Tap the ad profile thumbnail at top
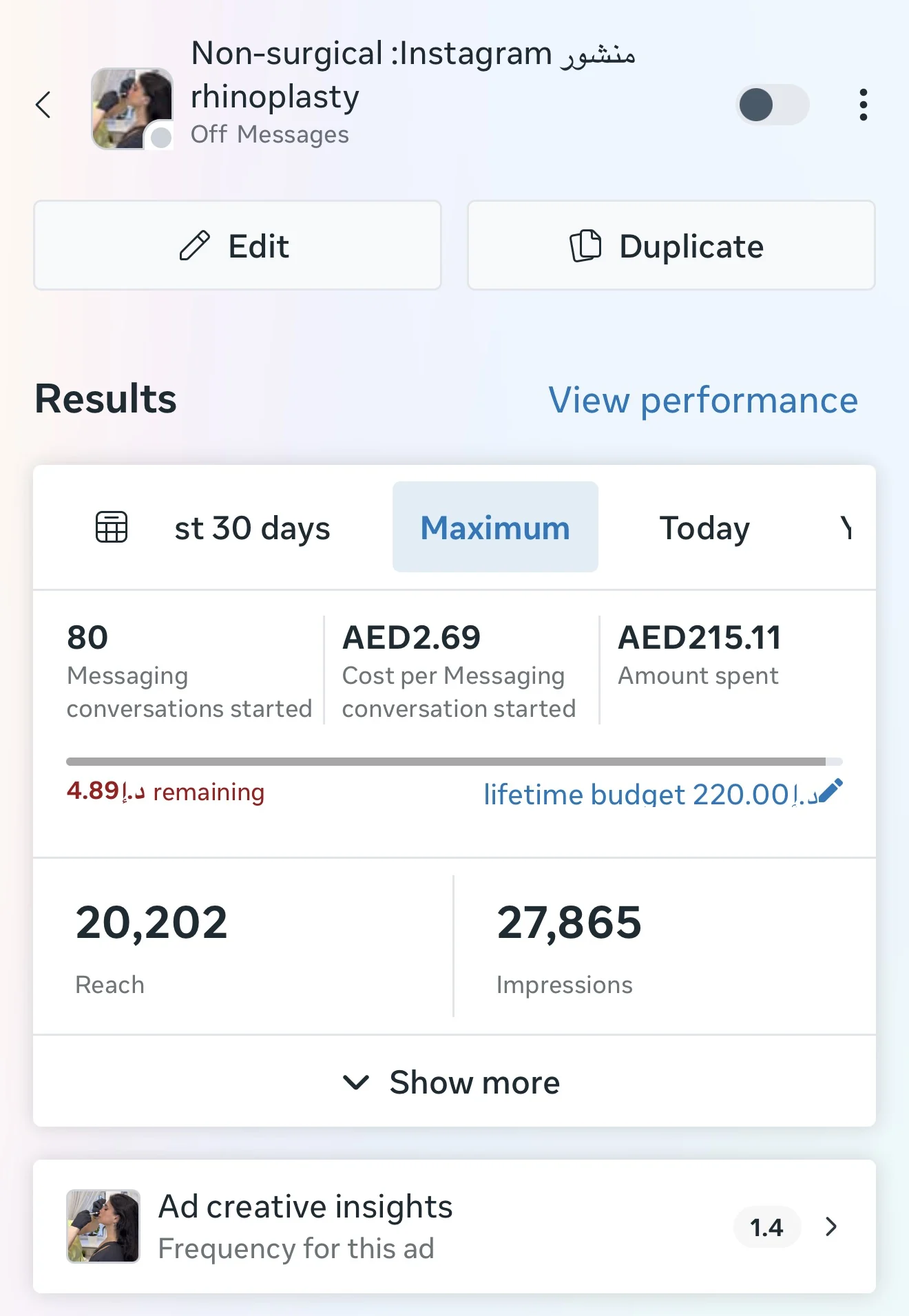The height and width of the screenshot is (1316, 909). pyautogui.click(x=132, y=109)
